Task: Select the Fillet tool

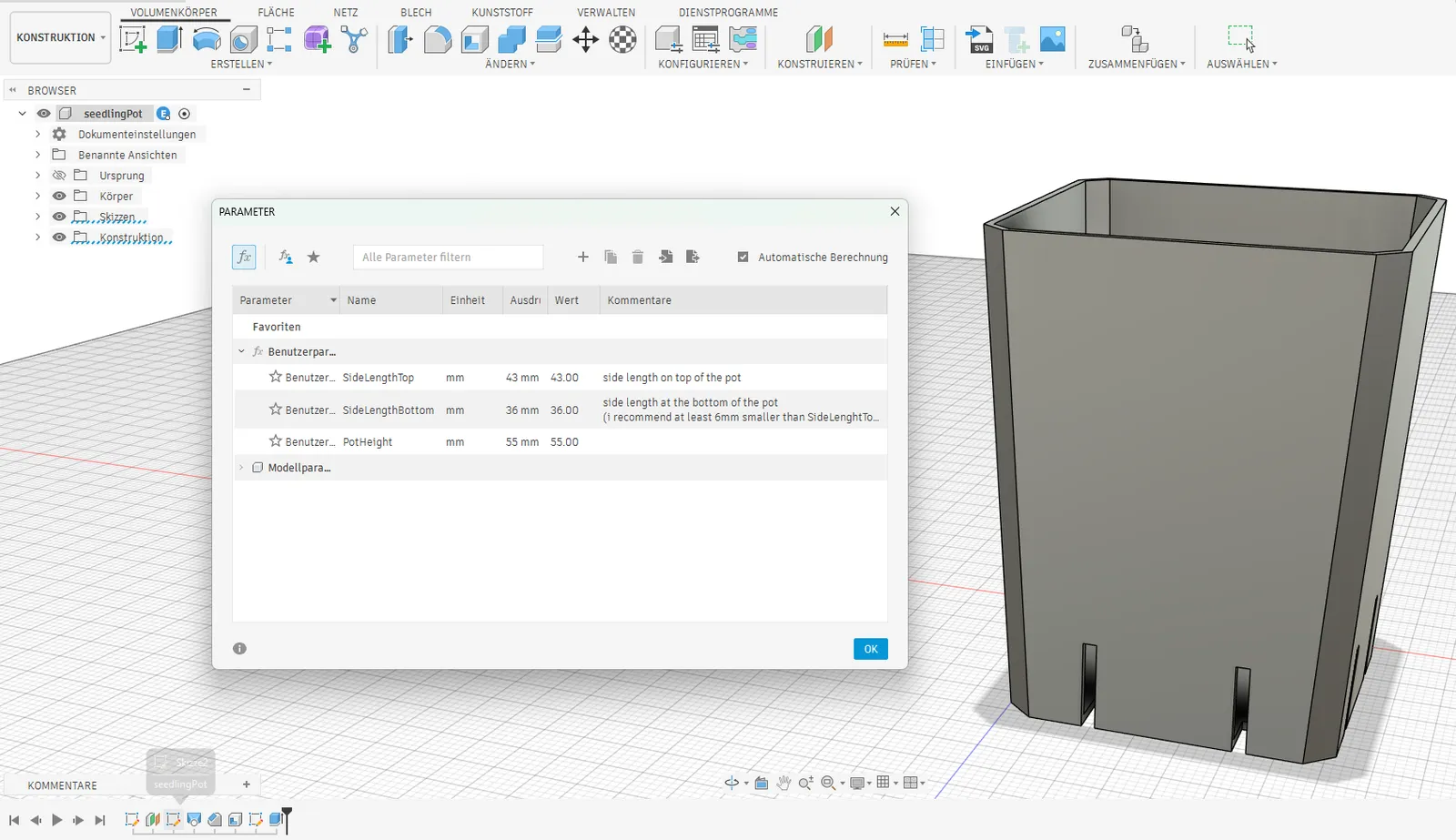Action: [438, 39]
